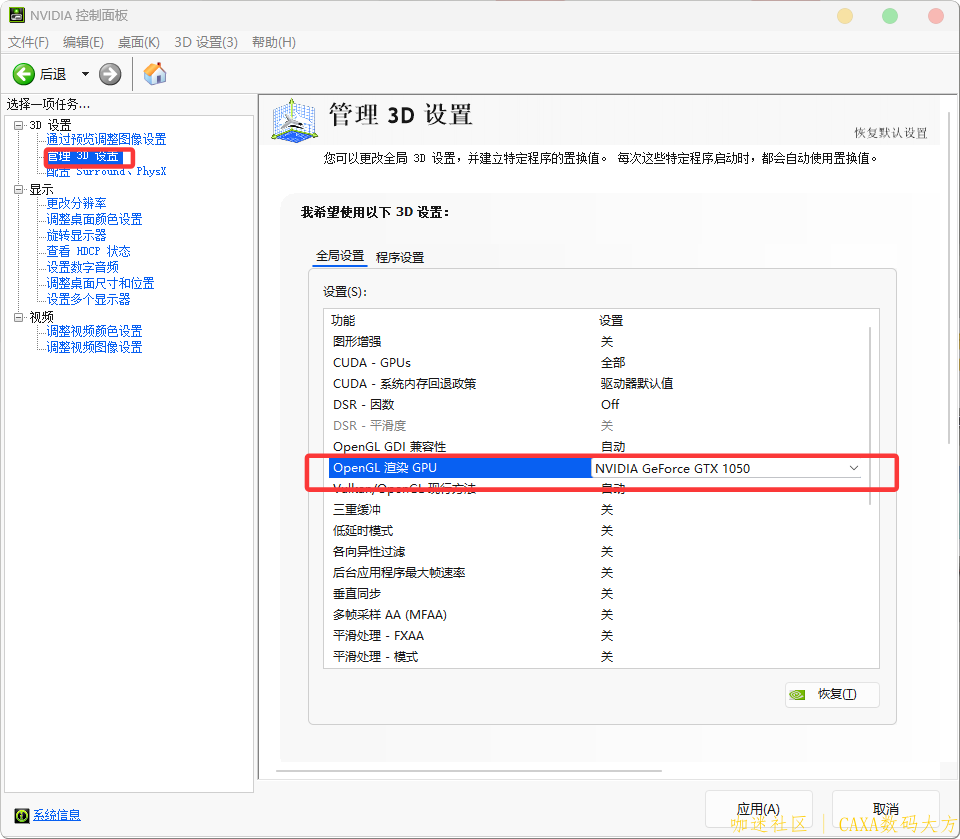Viewport: 960px width, 839px height.
Task: Click the 系统信息 icon at bottom left
Action: coord(23,815)
